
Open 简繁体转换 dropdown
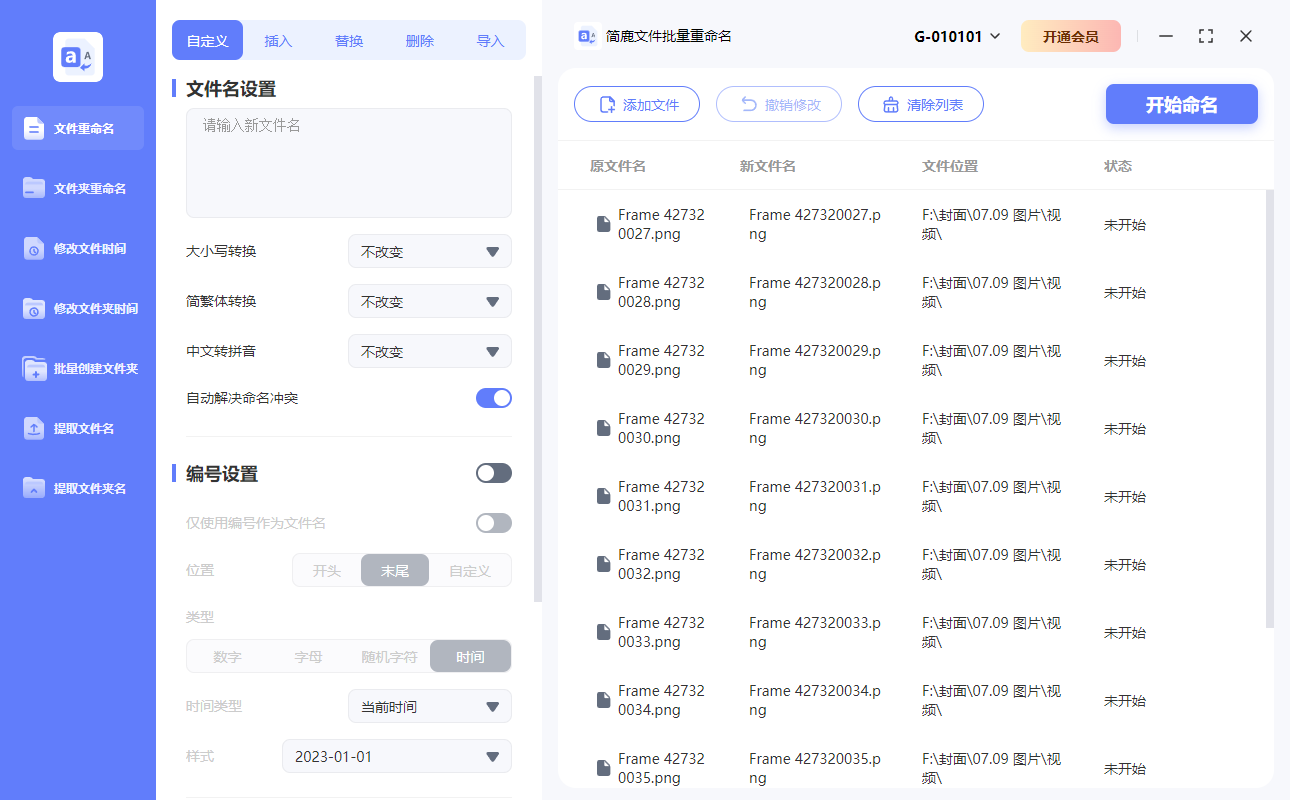(x=430, y=301)
